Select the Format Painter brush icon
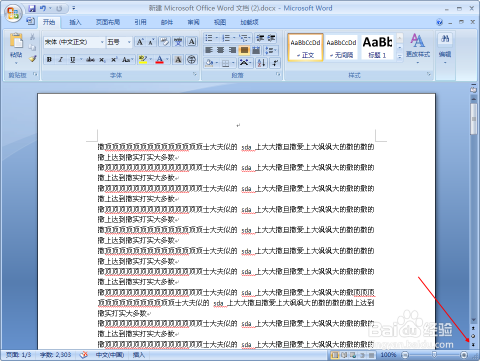 pos(32,59)
